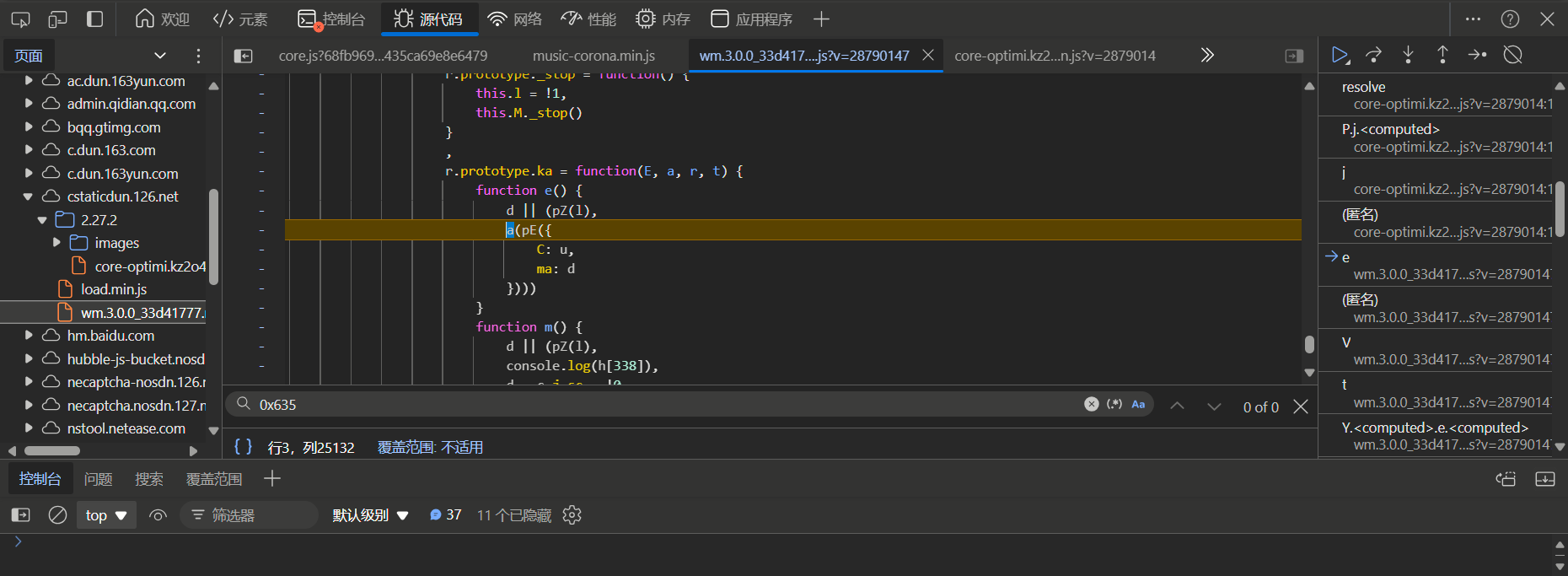The width and height of the screenshot is (1568, 576).
Task: Open console settings gear icon
Action: [572, 515]
